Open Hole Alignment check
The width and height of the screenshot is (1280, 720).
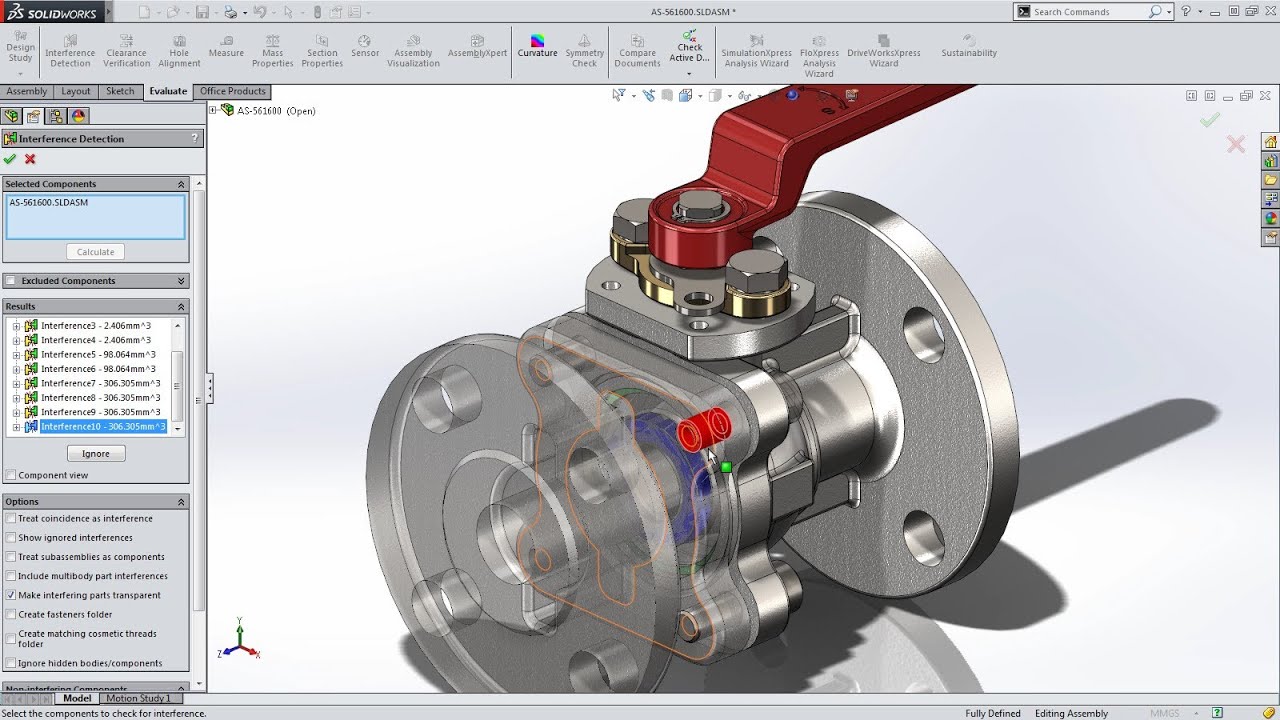point(180,51)
